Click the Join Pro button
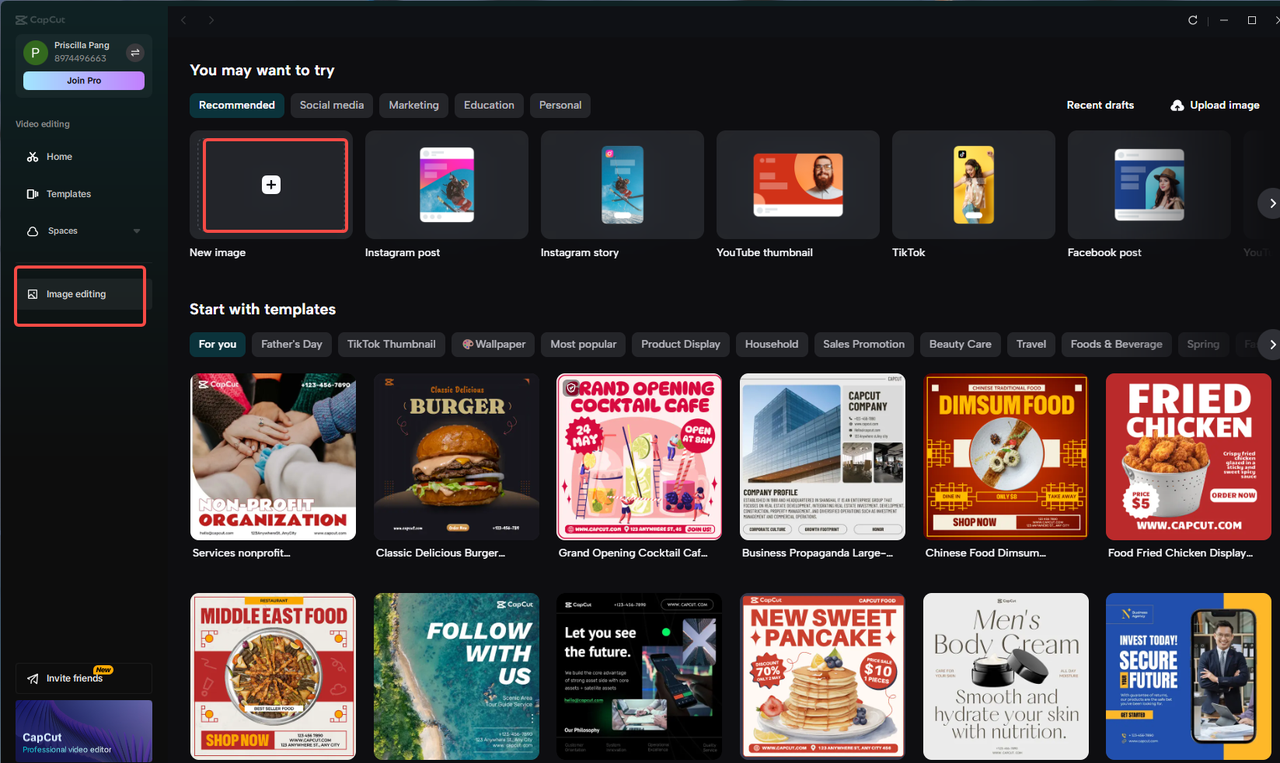The height and width of the screenshot is (763, 1280). pos(83,80)
